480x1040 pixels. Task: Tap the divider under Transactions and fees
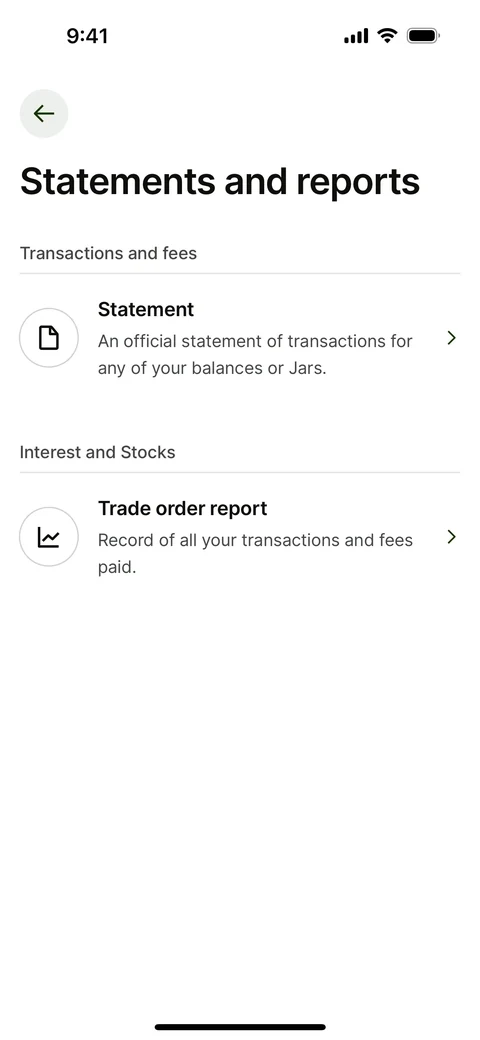pos(240,273)
